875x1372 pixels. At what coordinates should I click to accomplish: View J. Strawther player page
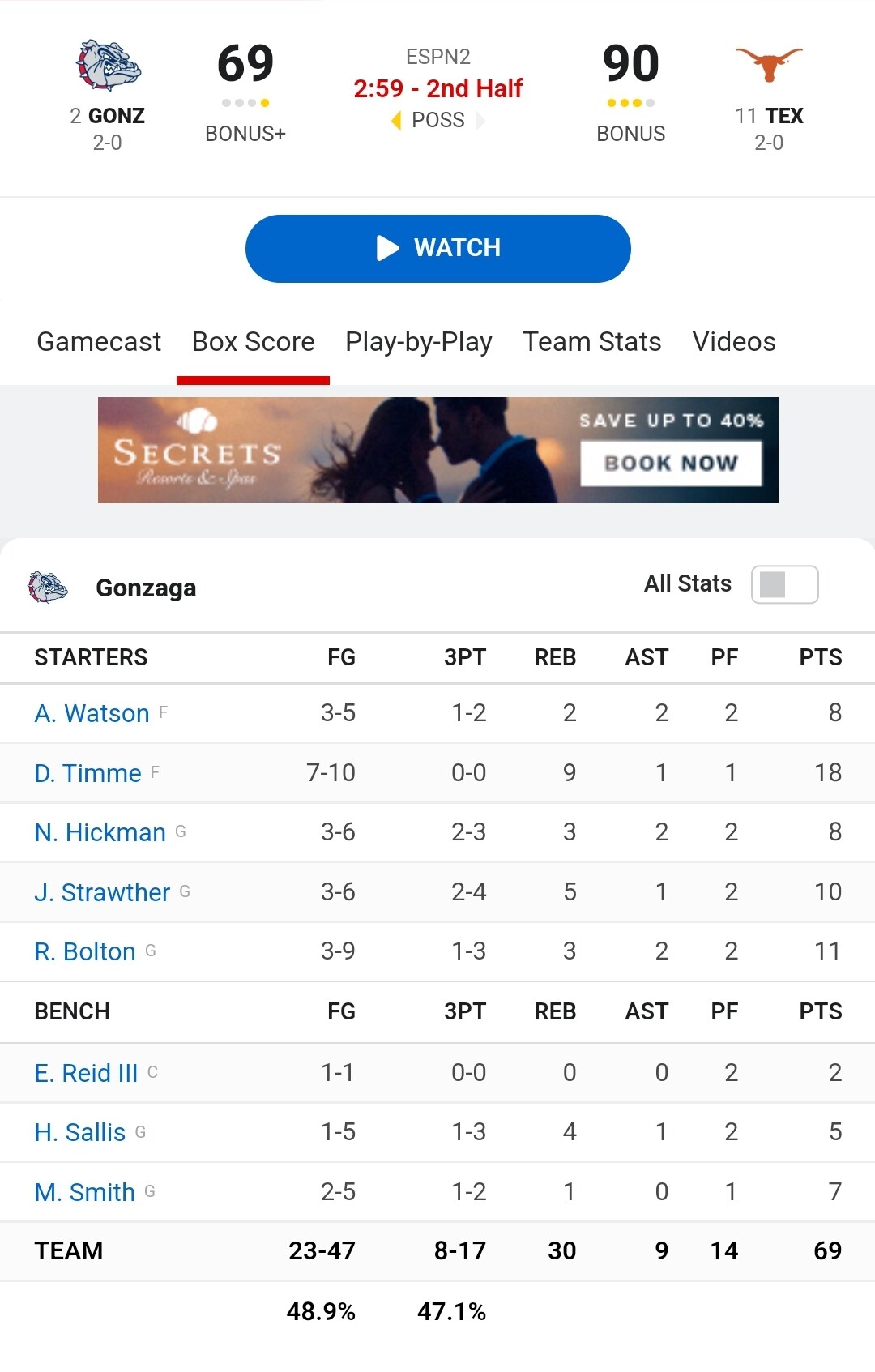102,892
